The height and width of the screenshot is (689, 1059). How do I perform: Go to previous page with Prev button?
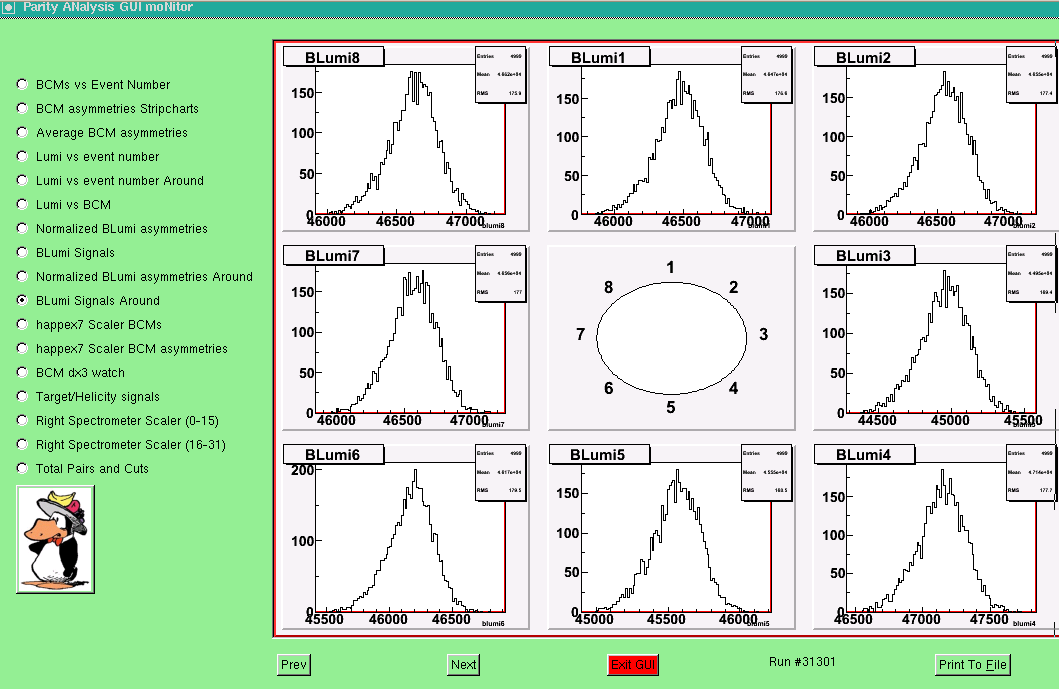tap(294, 665)
